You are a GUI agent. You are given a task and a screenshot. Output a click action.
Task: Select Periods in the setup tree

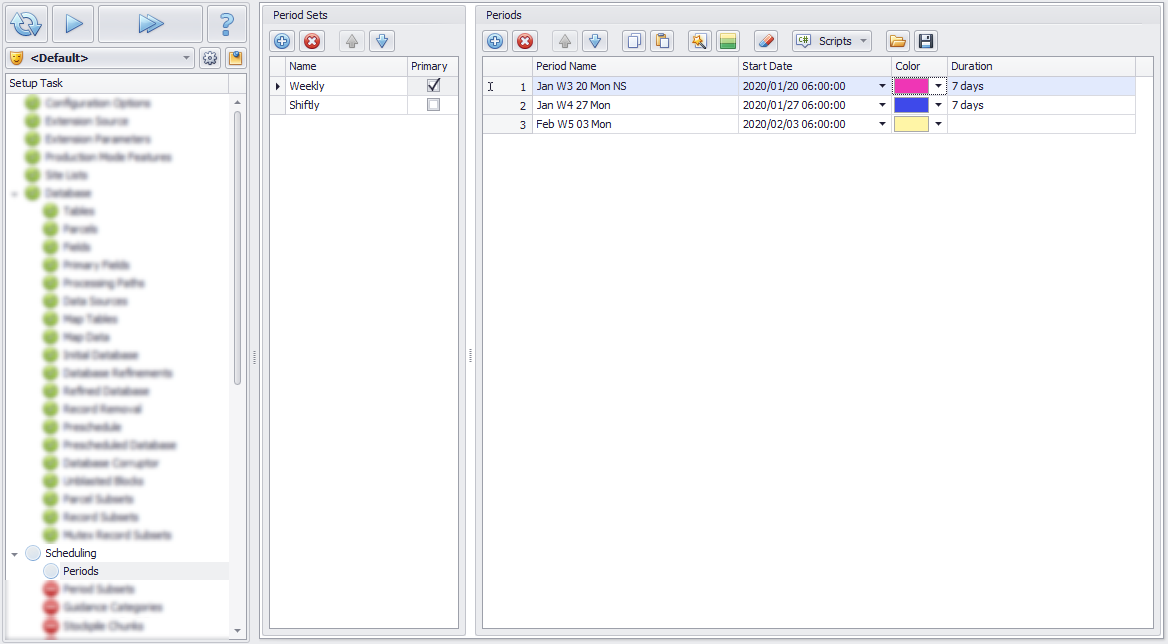pos(80,571)
